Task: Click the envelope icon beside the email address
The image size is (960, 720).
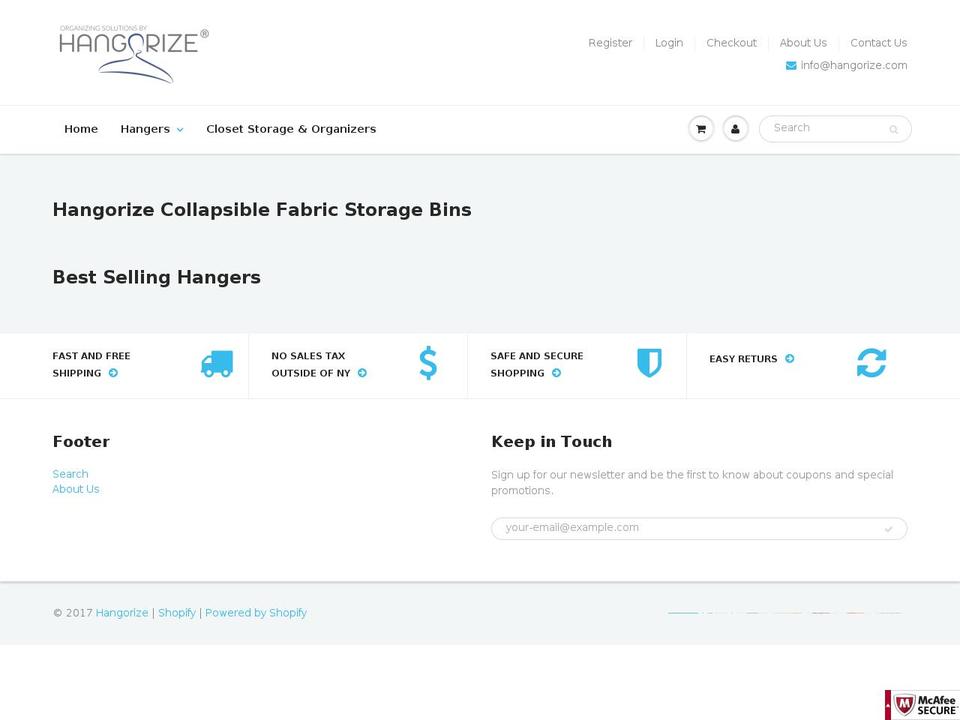Action: pyautogui.click(x=789, y=65)
